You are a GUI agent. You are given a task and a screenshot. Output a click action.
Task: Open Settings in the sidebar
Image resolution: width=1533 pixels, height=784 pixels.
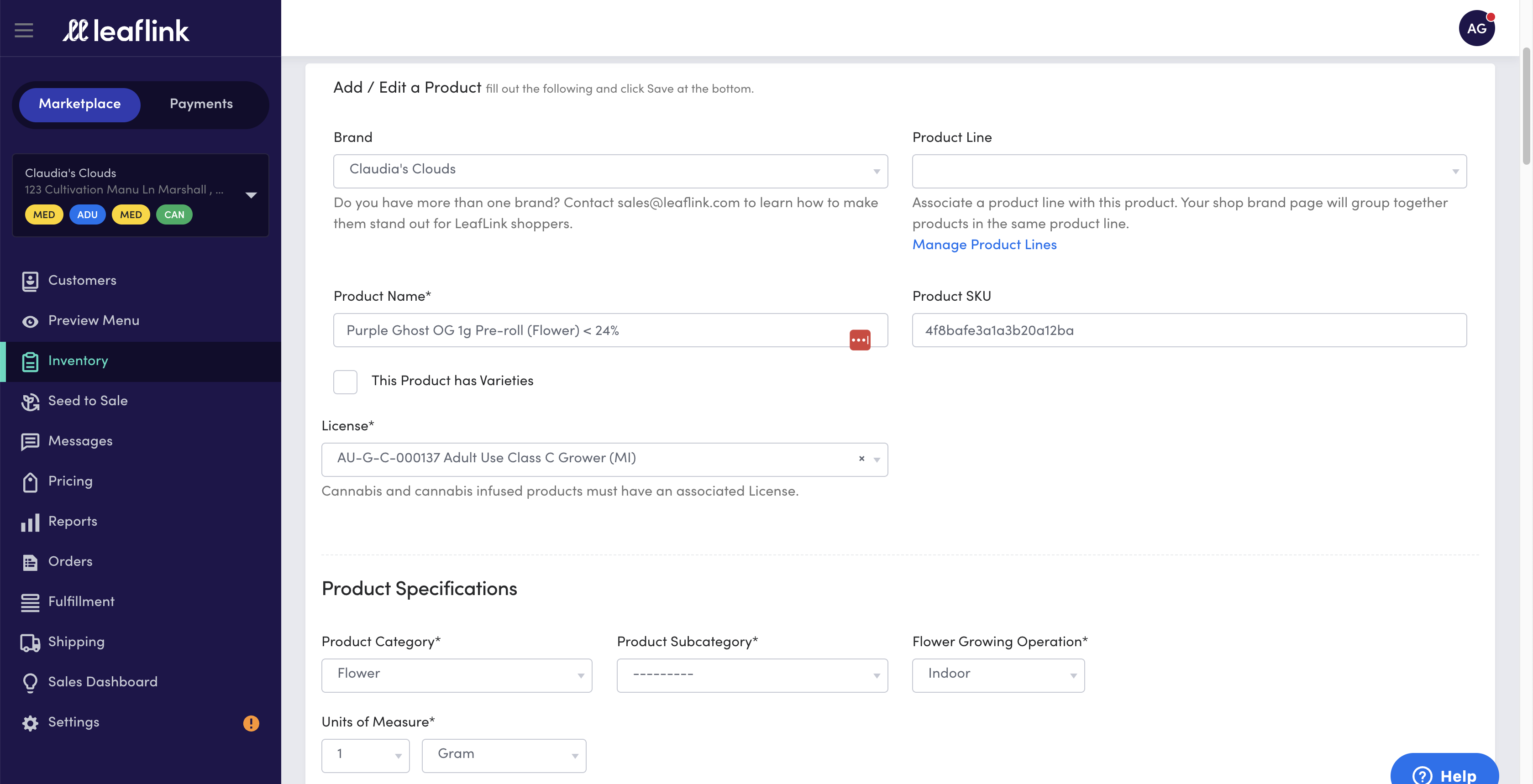click(141, 723)
